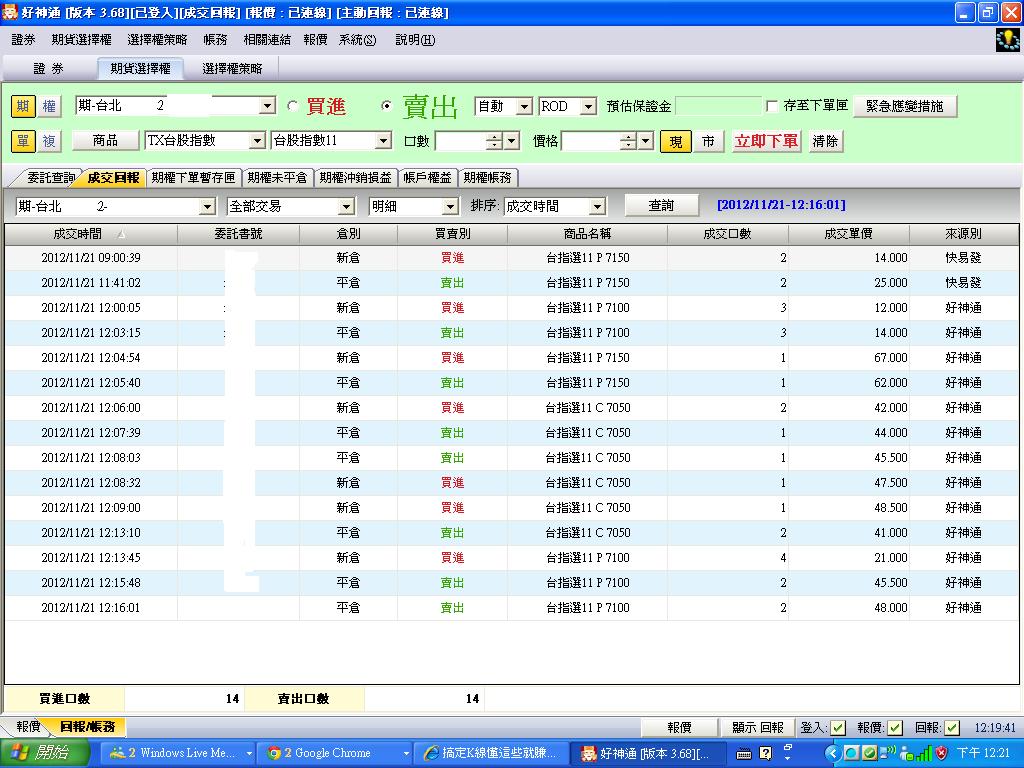This screenshot has width=1024, height=768.
Task: Toggle the 登入 checkbox in the status bar
Action: [839, 728]
